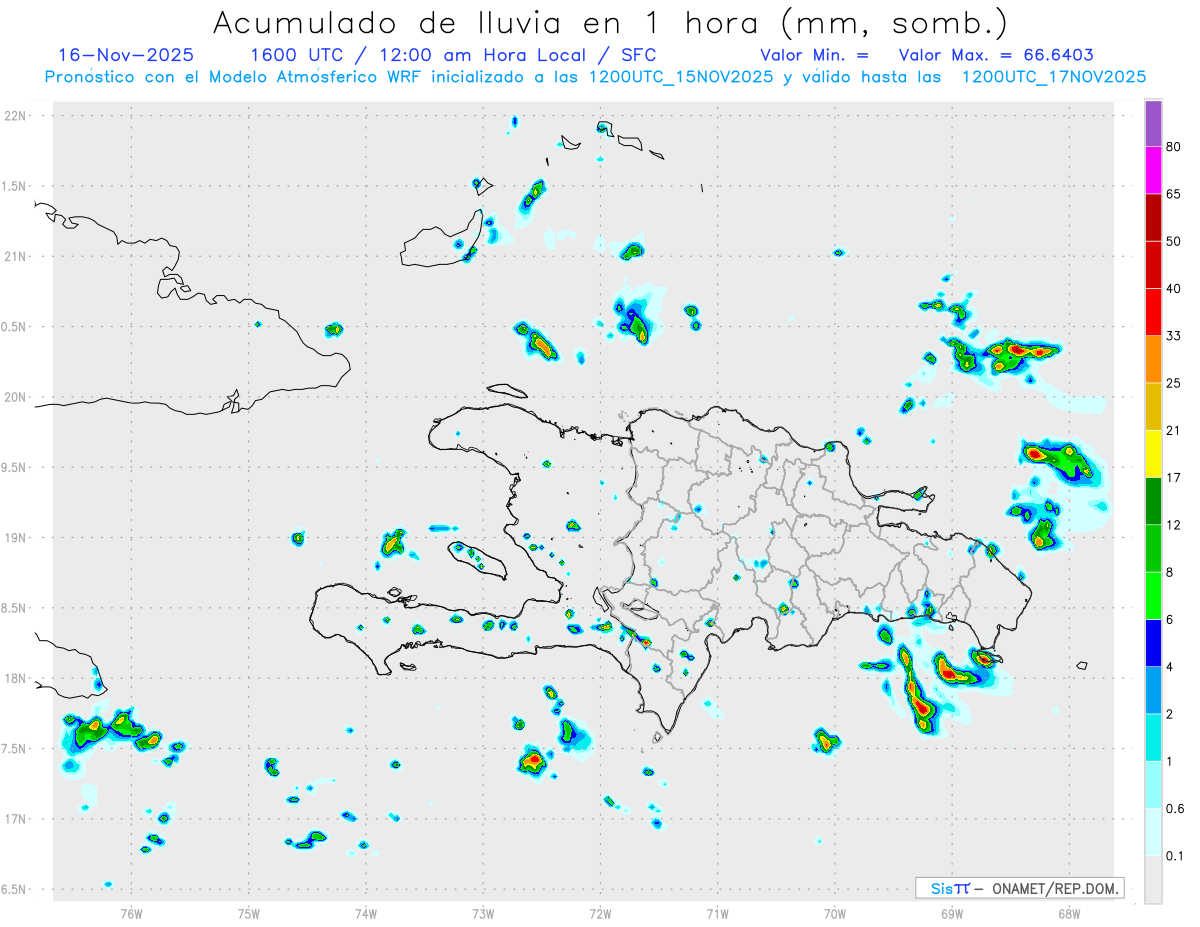Pick the dark red swatch between 65 and 50
This screenshot has width=1200, height=927.
point(1154,217)
